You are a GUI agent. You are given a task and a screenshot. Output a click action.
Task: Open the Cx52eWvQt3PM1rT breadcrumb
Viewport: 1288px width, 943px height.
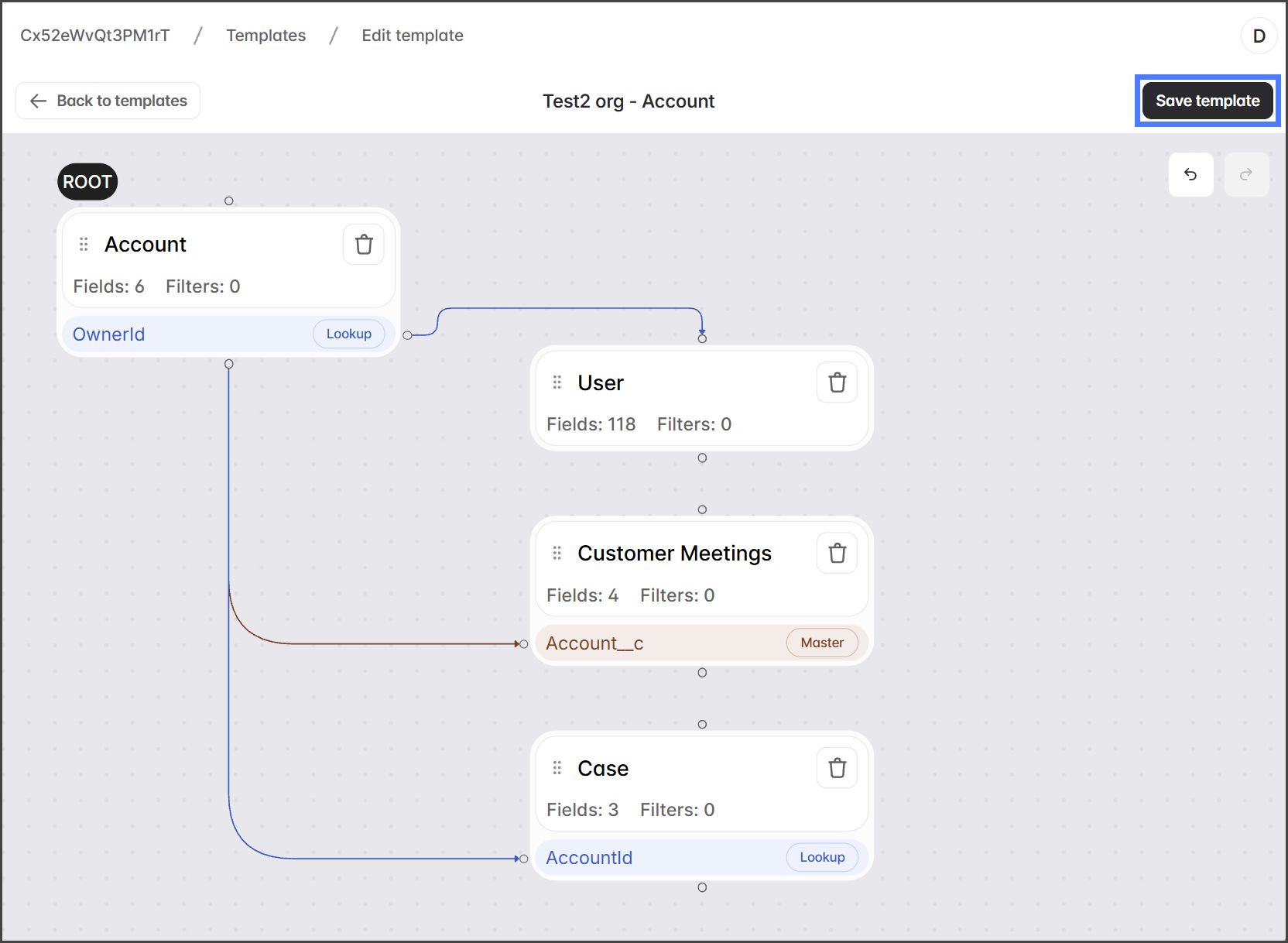94,36
